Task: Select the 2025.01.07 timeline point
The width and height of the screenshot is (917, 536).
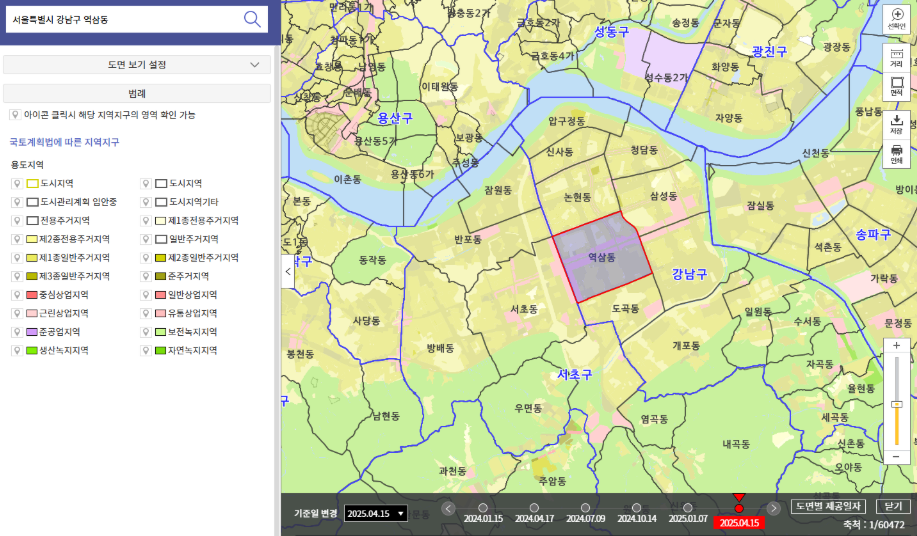Action: (x=688, y=508)
